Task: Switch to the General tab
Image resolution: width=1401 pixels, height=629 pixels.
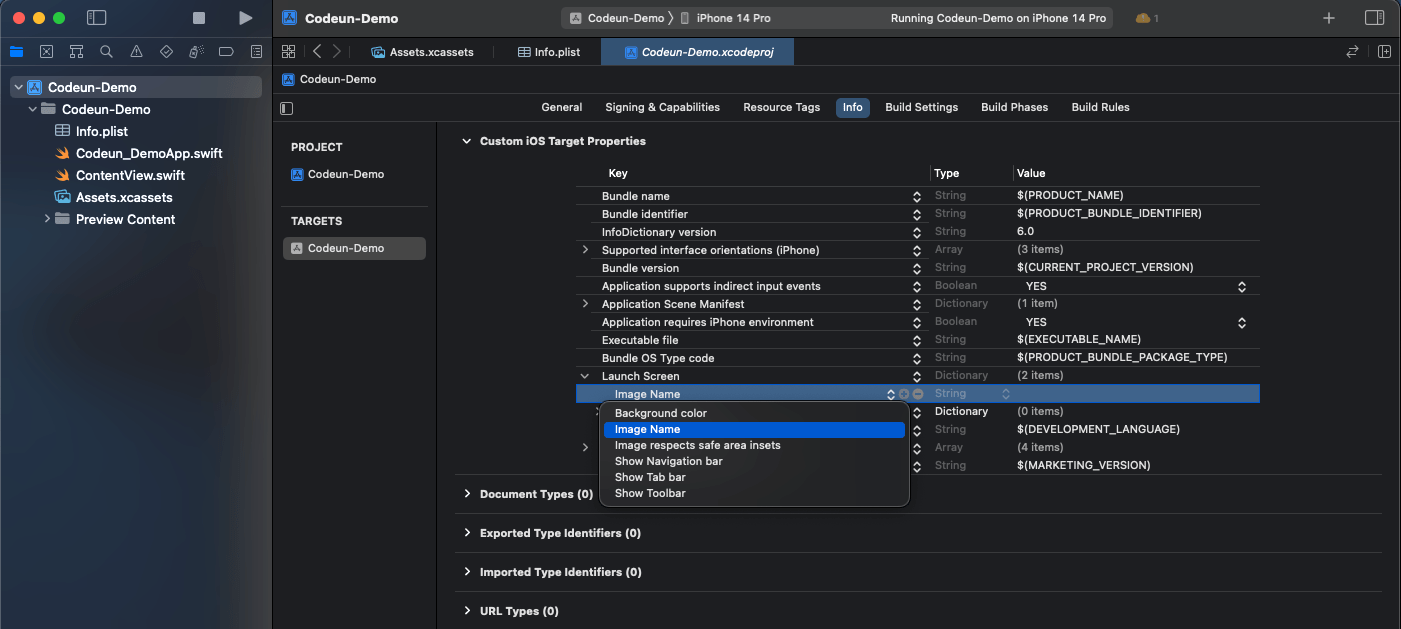Action: (562, 107)
